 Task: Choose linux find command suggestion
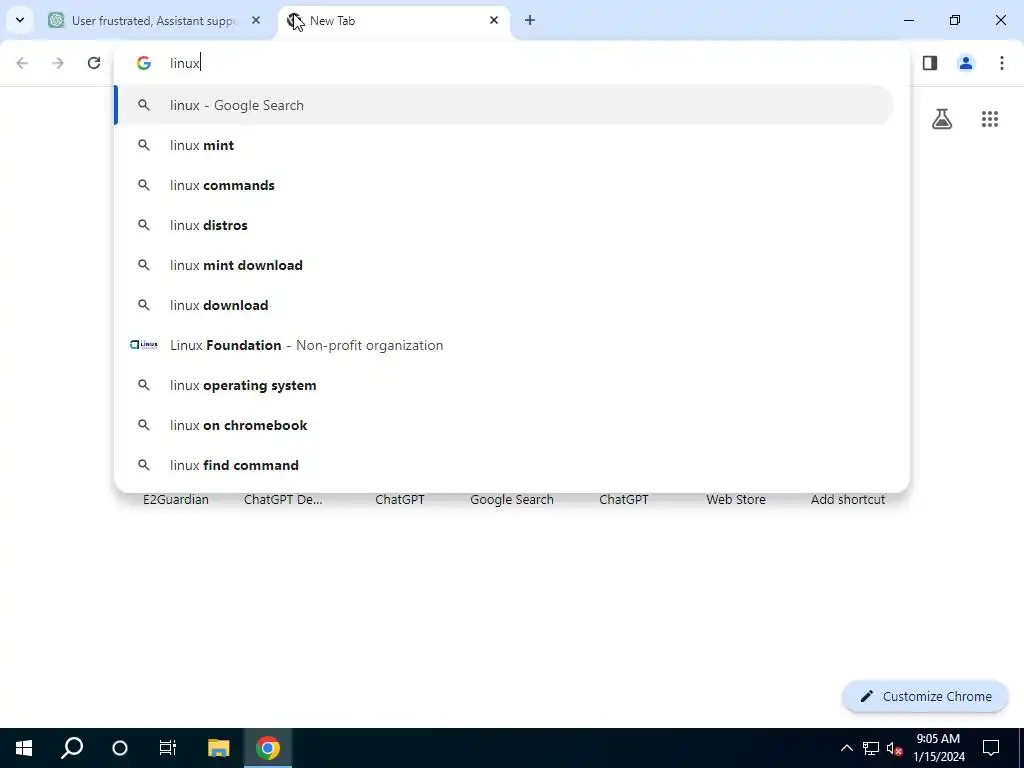click(504, 465)
